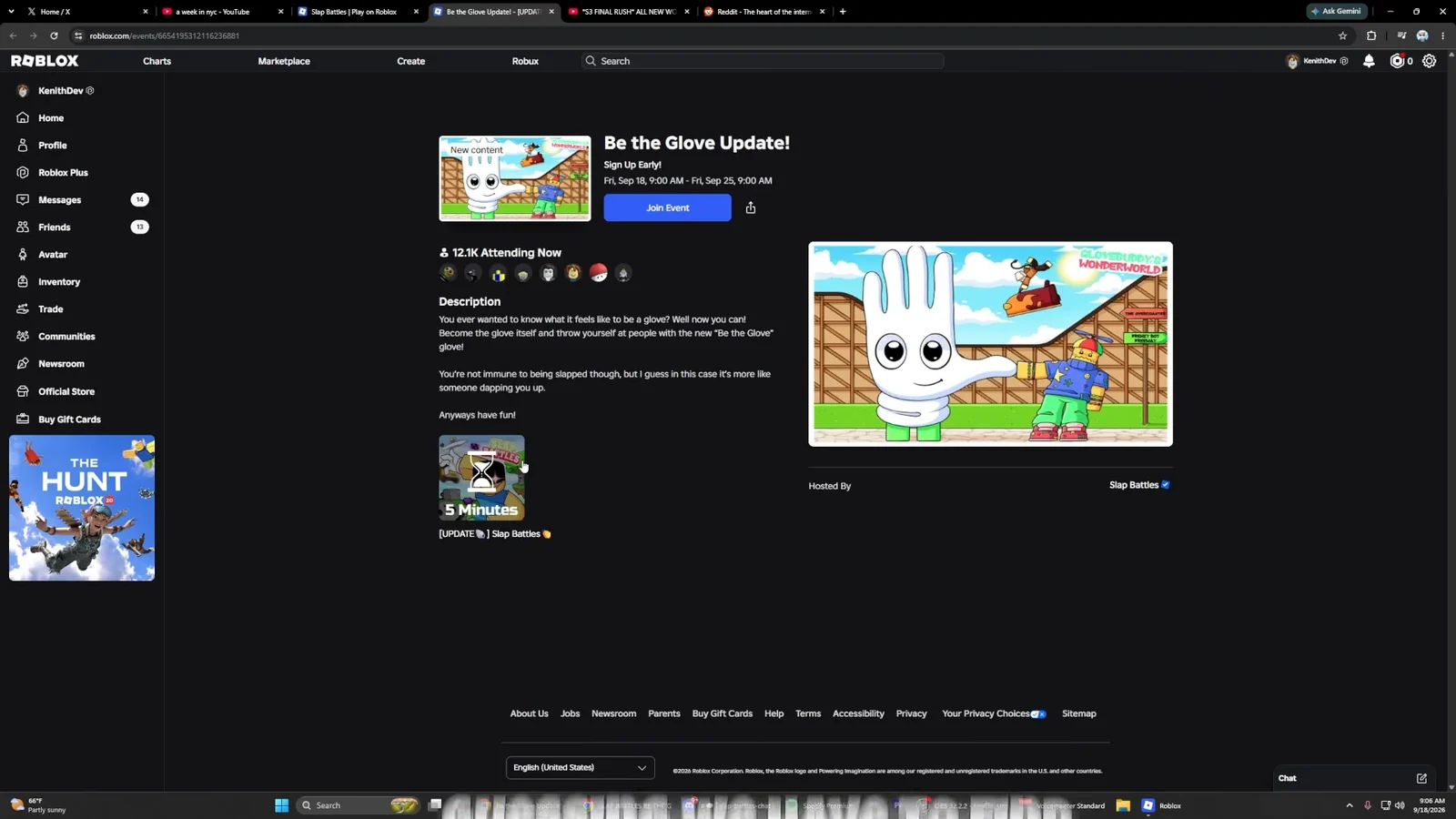
Task: Open The Hunt Roblox banner
Action: pyautogui.click(x=82, y=508)
